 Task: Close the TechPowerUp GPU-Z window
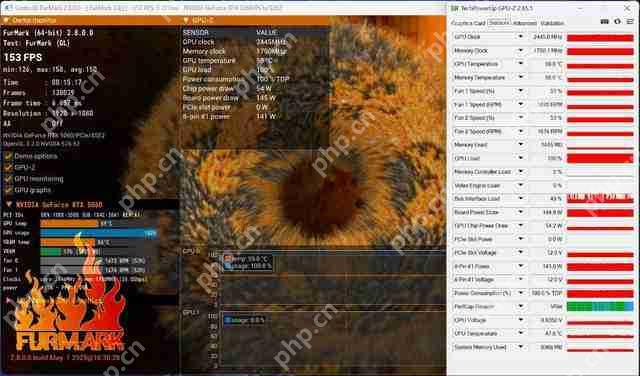[x=627, y=8]
